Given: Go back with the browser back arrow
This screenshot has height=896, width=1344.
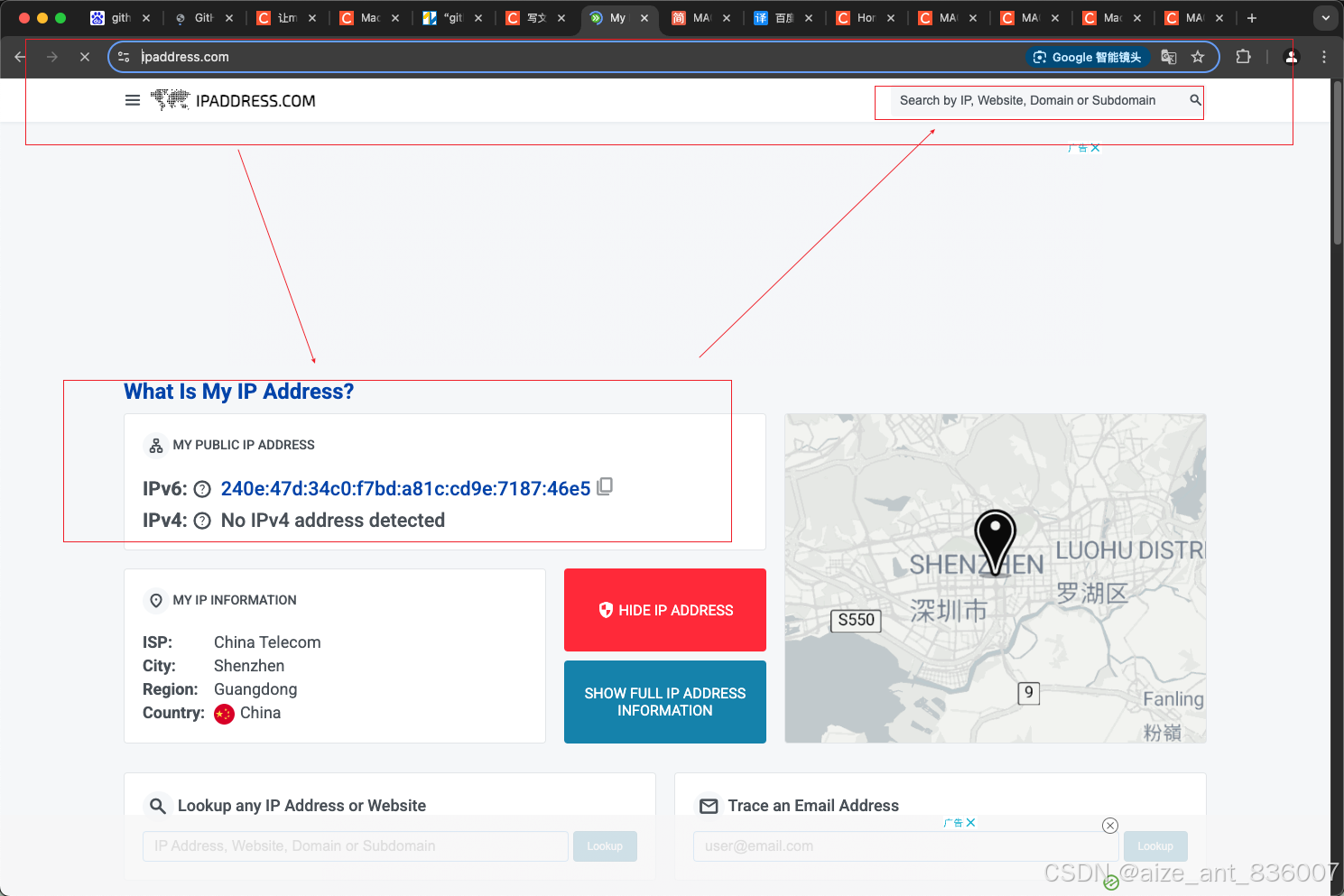Looking at the screenshot, I should pos(20,57).
